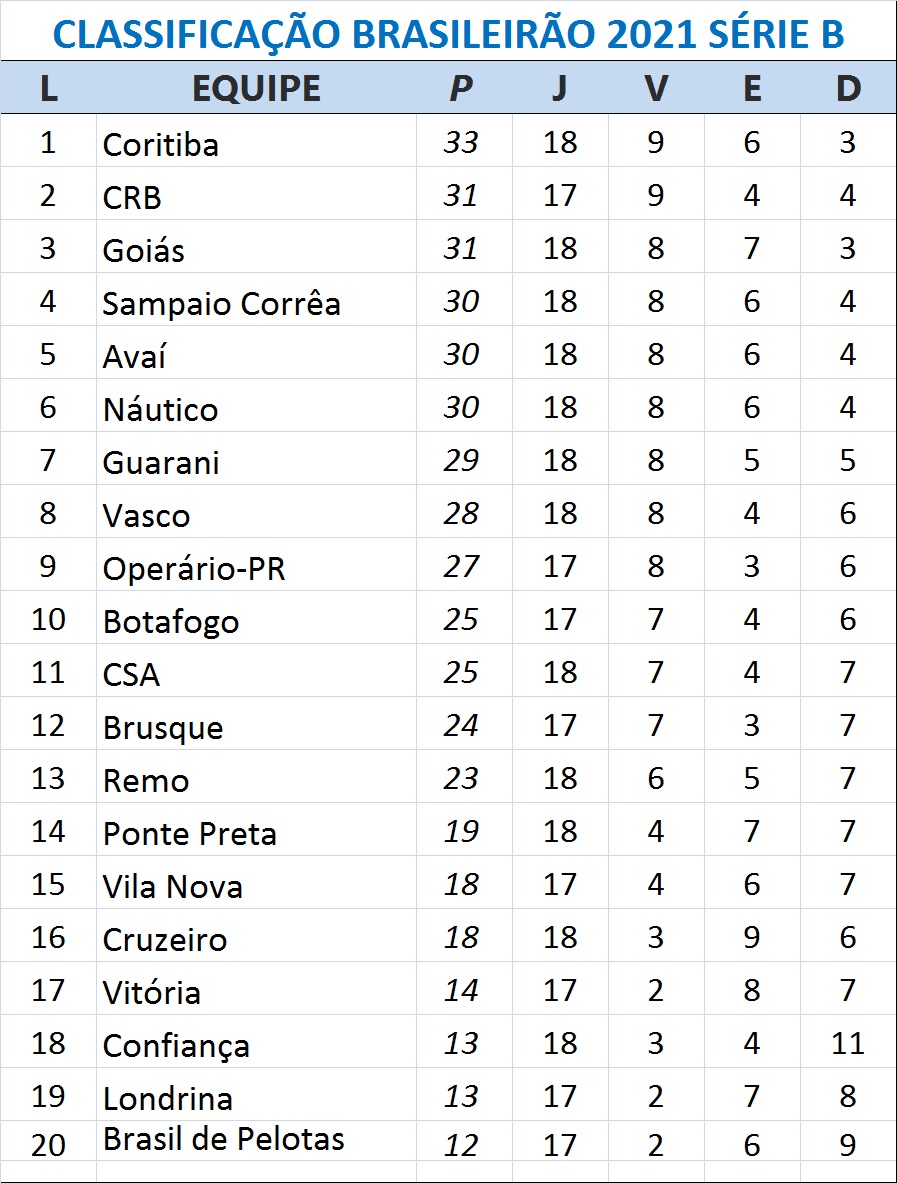Select the Londrina team cell
The image size is (897, 1183).
pyautogui.click(x=168, y=1099)
